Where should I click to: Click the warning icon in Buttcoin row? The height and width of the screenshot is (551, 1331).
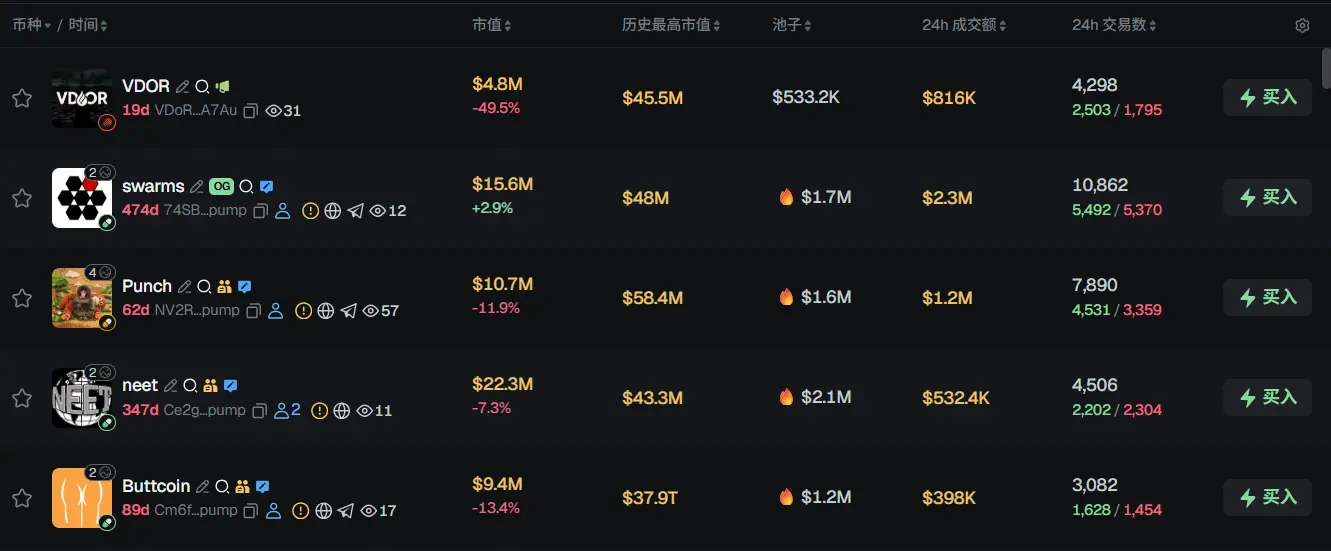(300, 511)
